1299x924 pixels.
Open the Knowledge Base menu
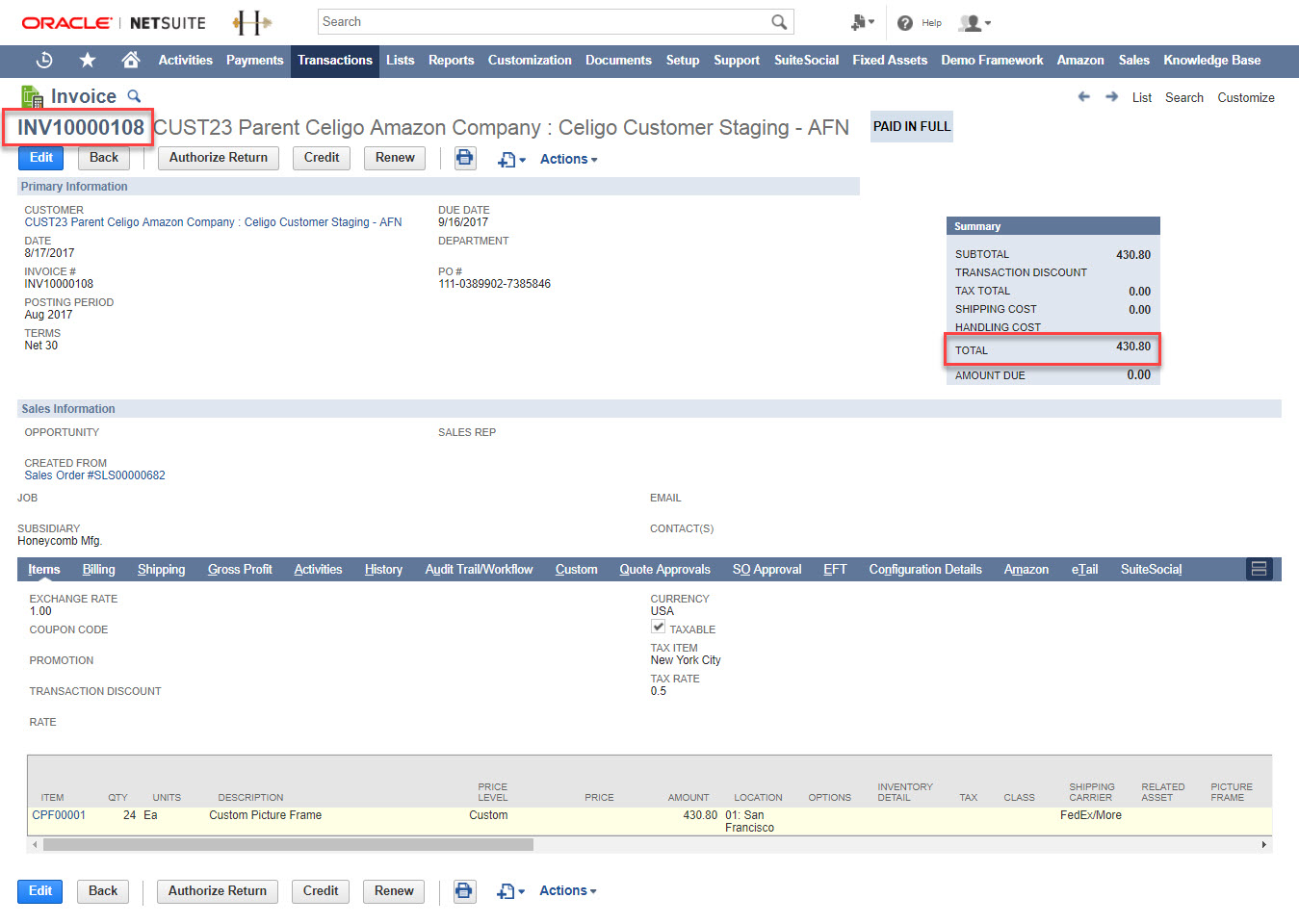coord(1211,60)
